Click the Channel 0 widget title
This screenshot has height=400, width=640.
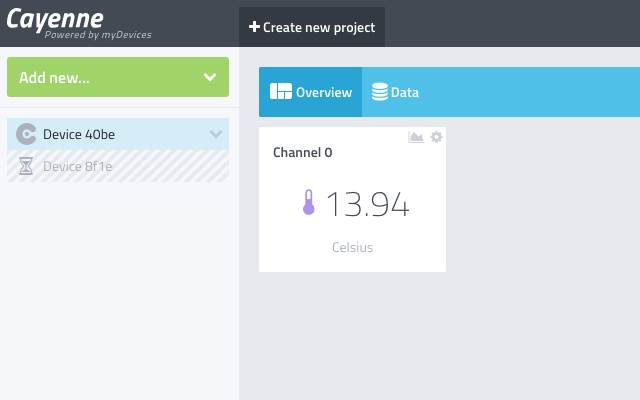click(x=302, y=153)
